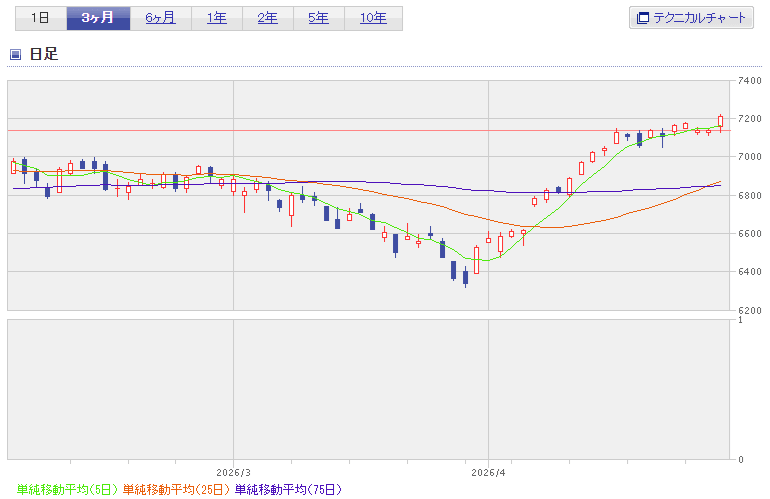The width and height of the screenshot is (770, 499).
Task: Click the 6800 price axis label
Action: [x=750, y=195]
